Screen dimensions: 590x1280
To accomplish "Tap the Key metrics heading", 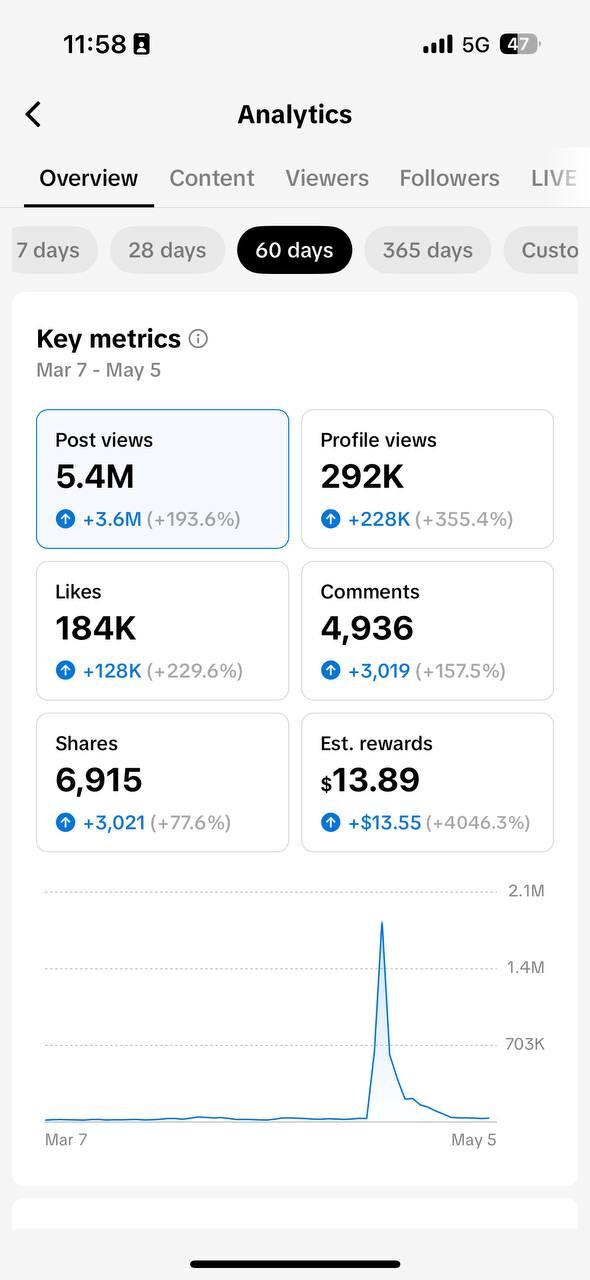I will (109, 338).
